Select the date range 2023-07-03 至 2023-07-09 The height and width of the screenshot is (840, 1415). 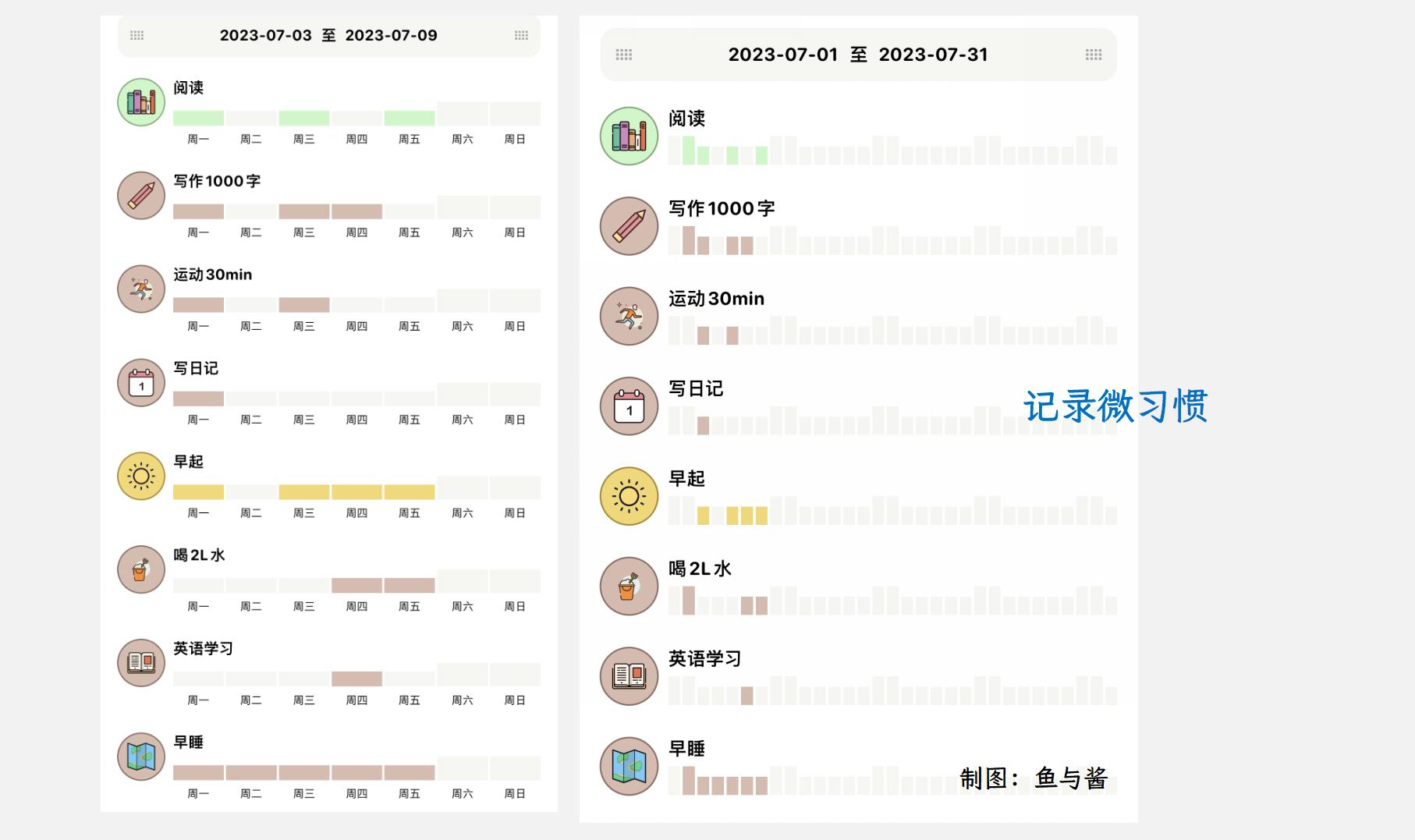(328, 35)
